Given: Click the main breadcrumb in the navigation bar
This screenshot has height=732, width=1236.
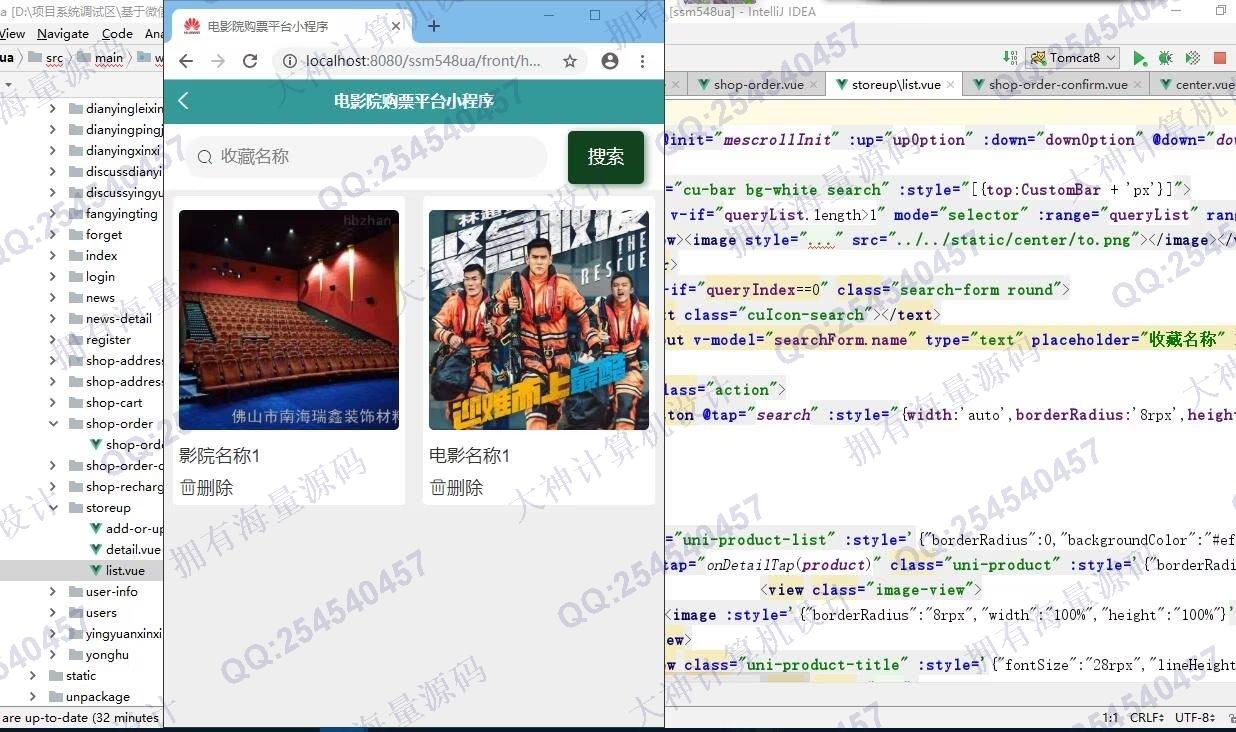Looking at the screenshot, I should pyautogui.click(x=108, y=58).
